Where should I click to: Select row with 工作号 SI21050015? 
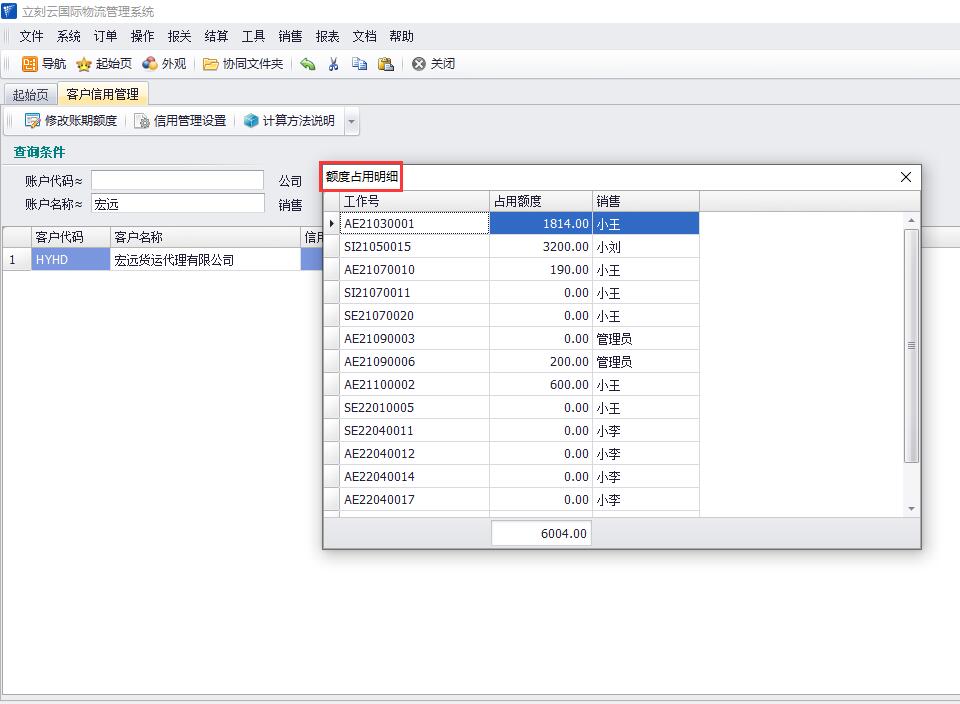click(x=414, y=247)
